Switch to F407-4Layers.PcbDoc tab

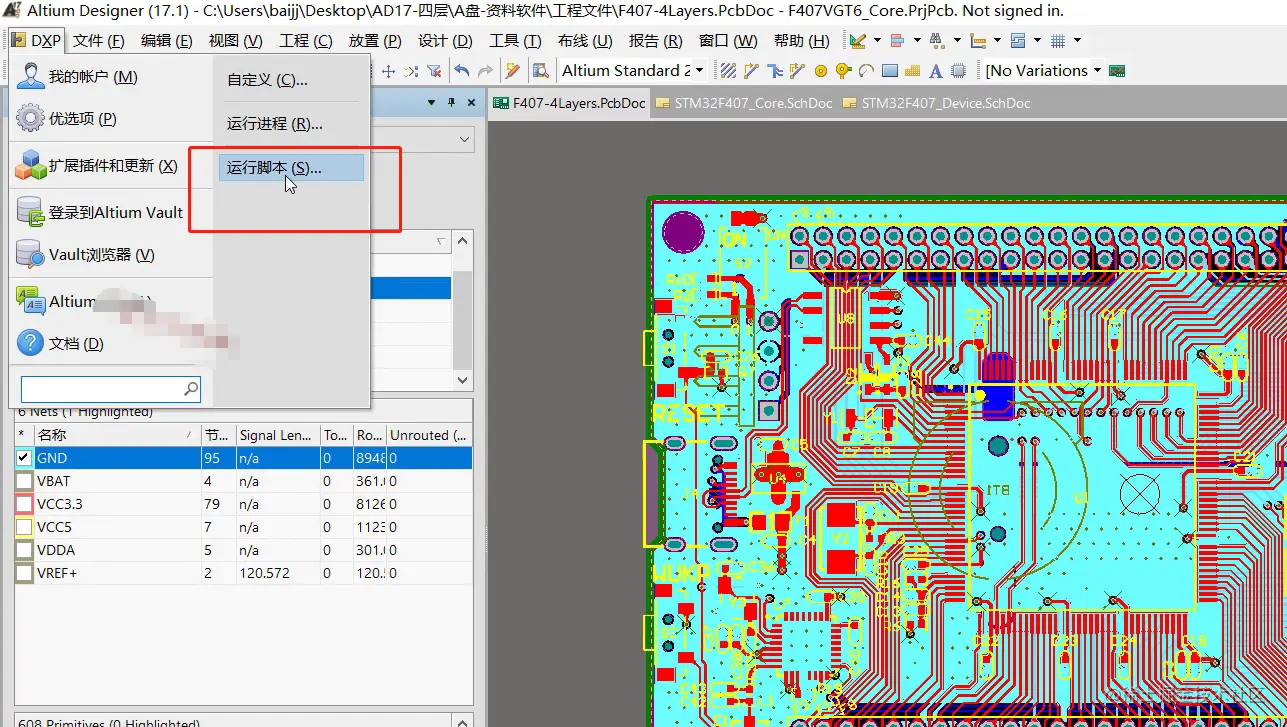coord(569,103)
